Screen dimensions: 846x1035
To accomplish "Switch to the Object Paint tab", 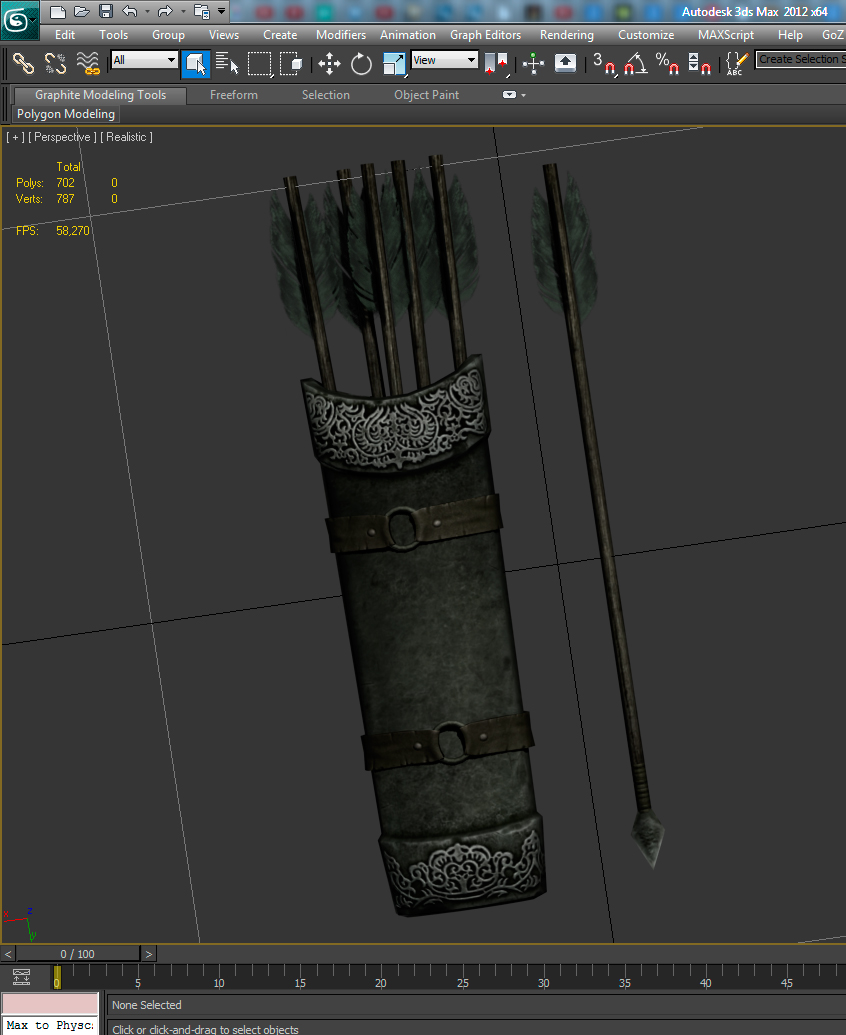I will tap(426, 95).
